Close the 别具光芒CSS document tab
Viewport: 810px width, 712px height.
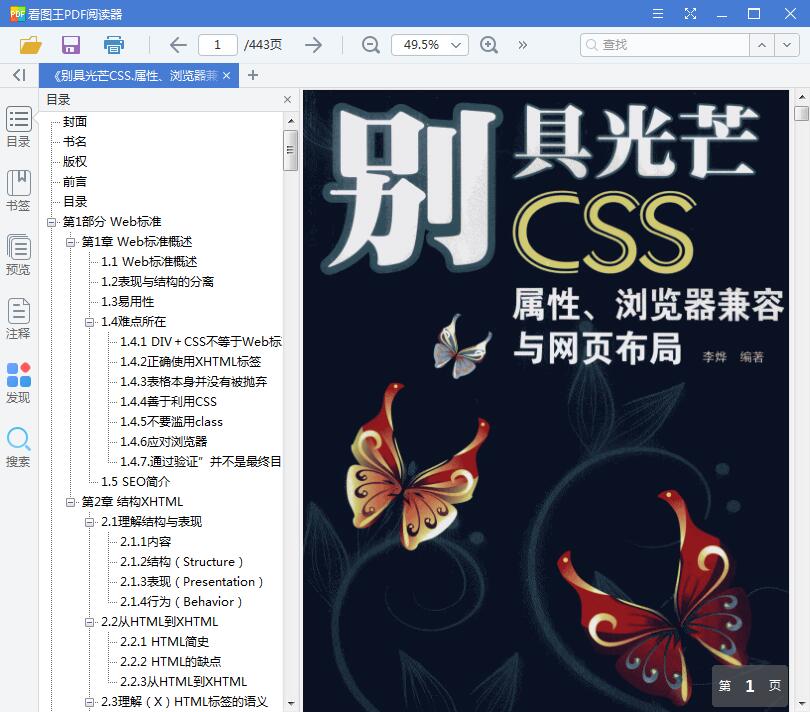coord(226,75)
